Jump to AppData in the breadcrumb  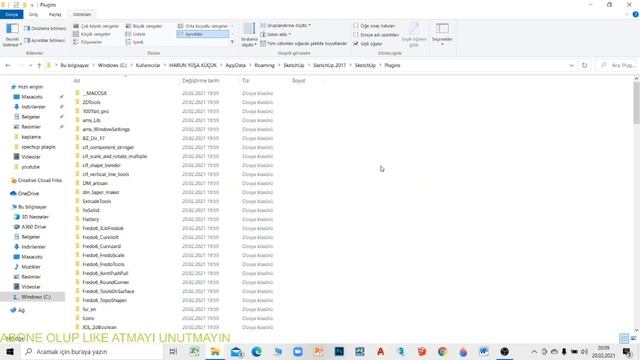click(x=236, y=65)
